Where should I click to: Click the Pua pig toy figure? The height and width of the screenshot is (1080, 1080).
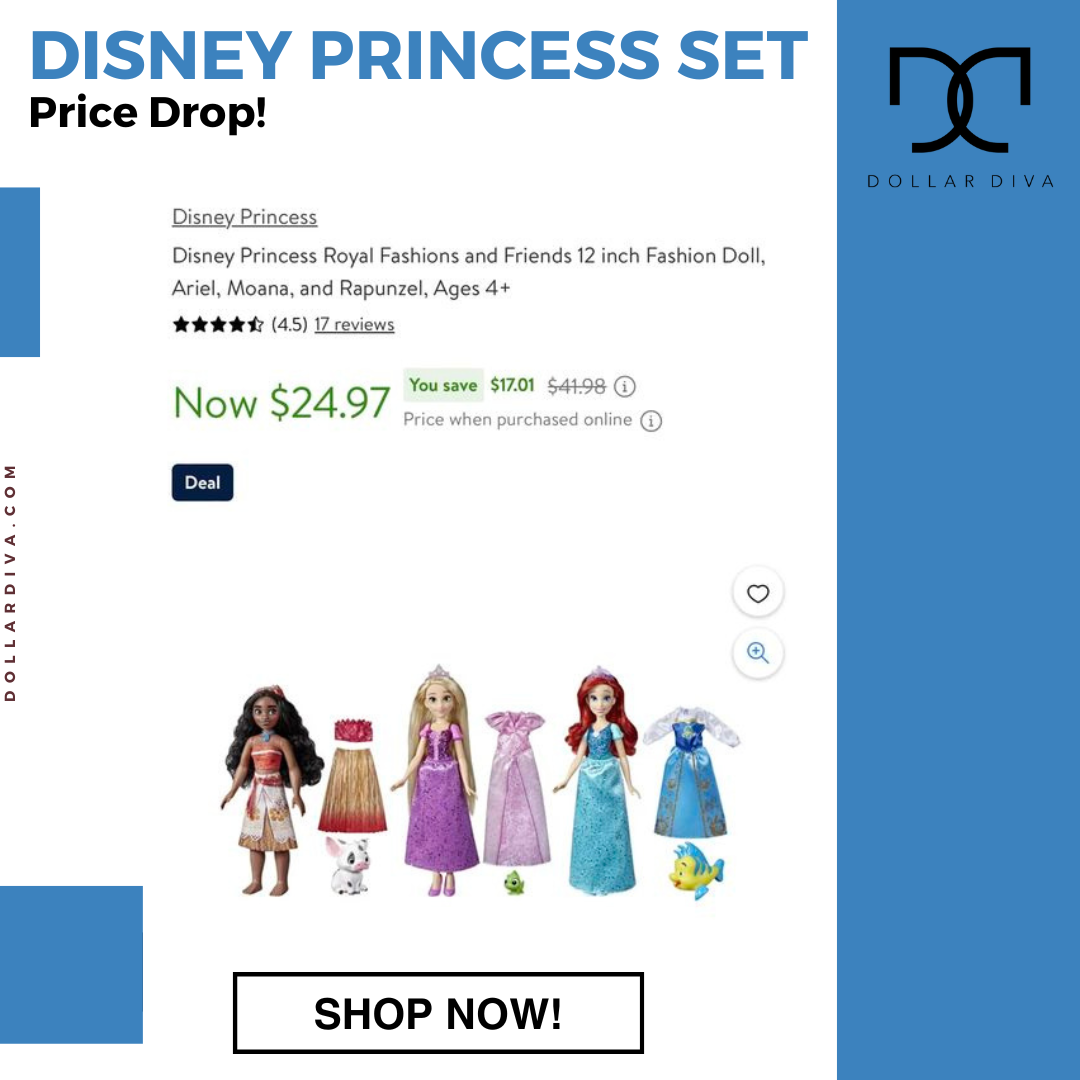tap(349, 865)
